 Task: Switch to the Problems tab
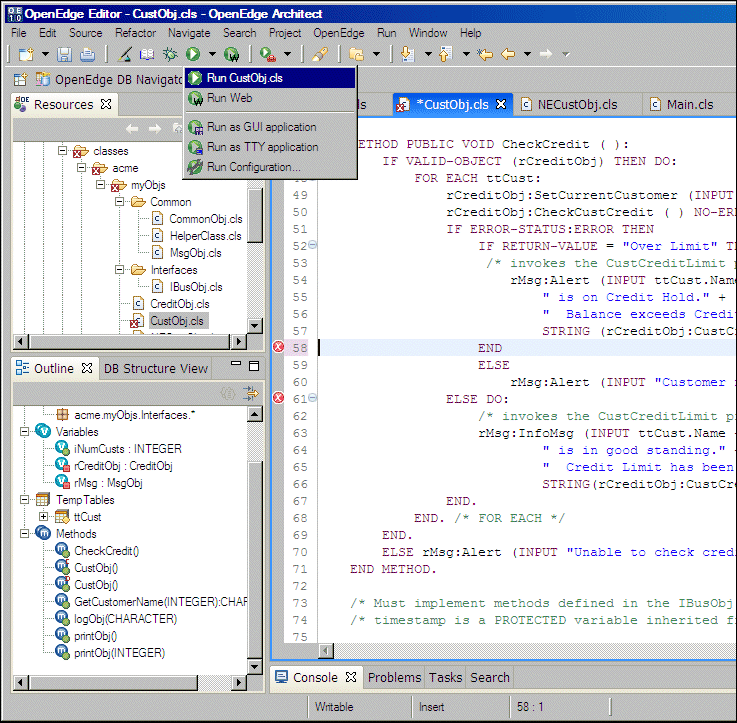click(x=394, y=677)
